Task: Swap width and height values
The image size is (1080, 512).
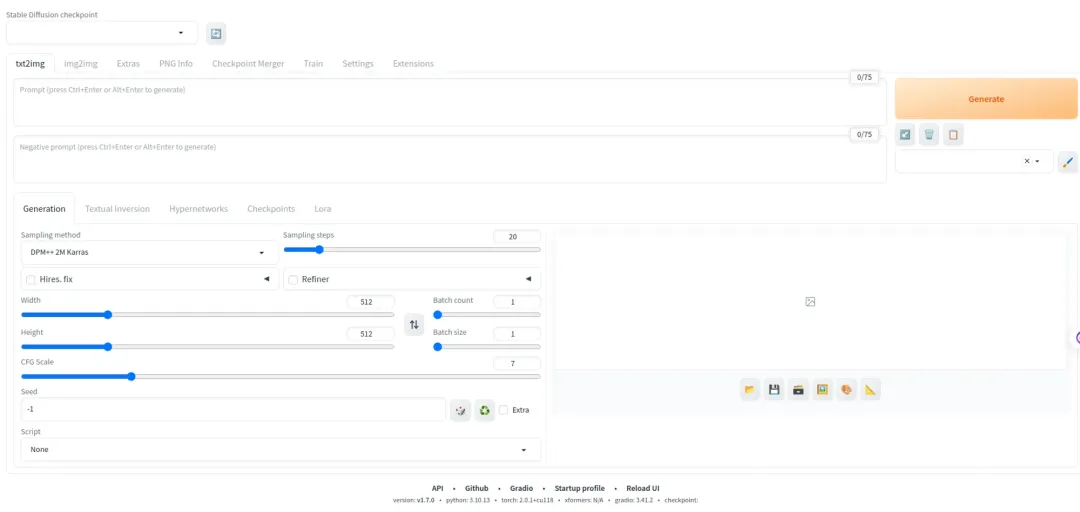Action: click(414, 324)
